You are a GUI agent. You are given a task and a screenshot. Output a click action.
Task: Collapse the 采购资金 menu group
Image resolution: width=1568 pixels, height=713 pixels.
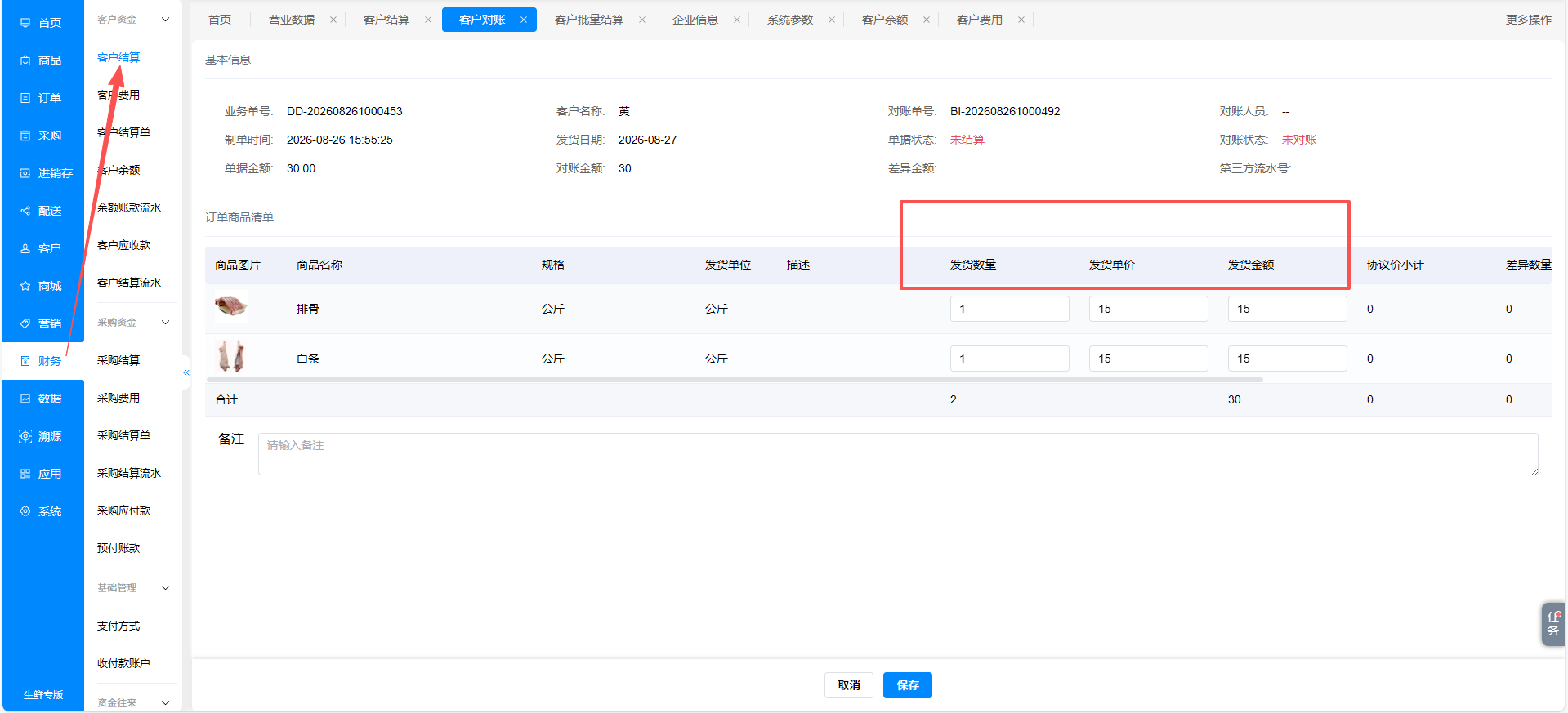click(x=165, y=323)
